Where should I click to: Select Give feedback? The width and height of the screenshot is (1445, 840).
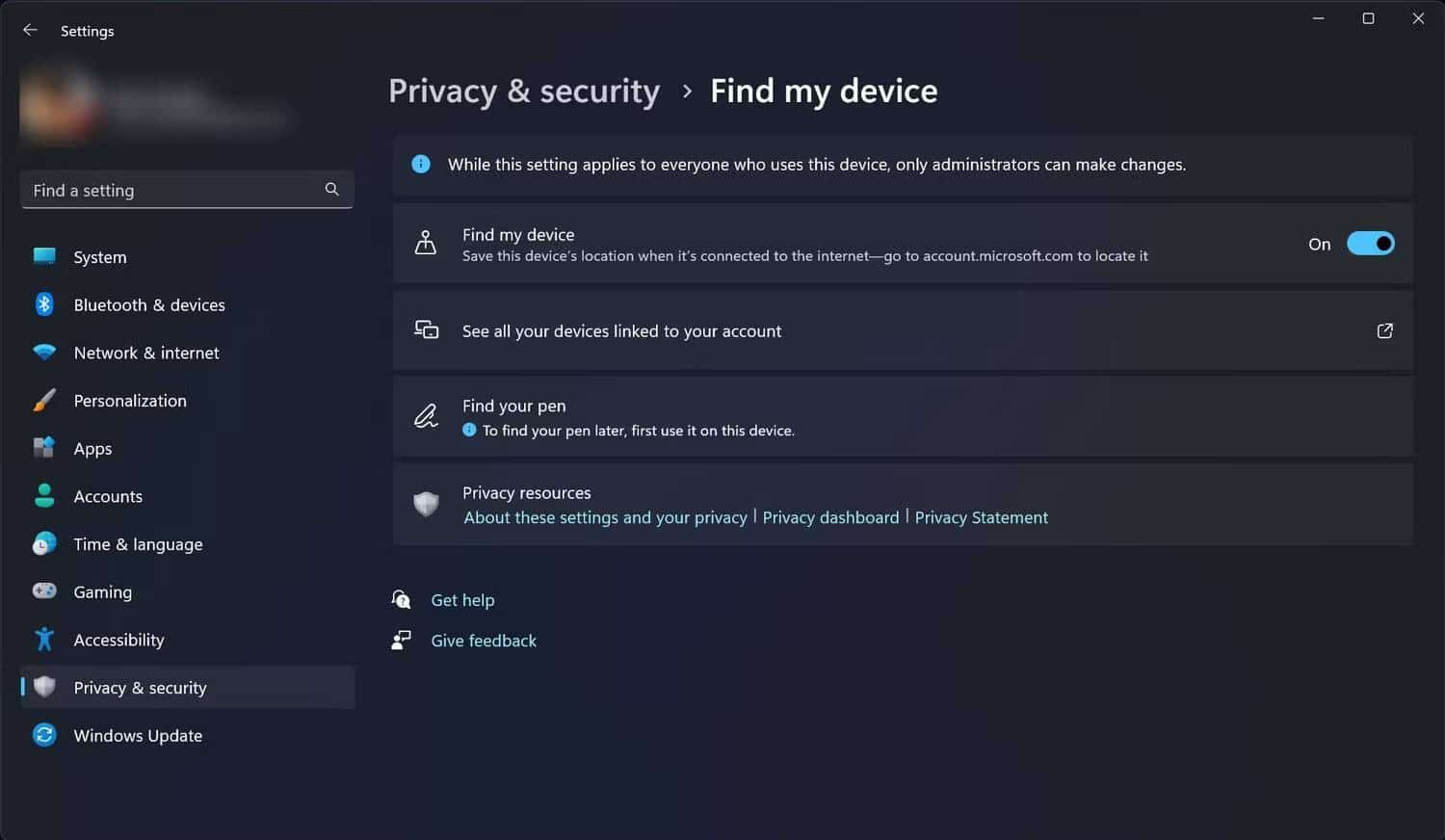(484, 641)
